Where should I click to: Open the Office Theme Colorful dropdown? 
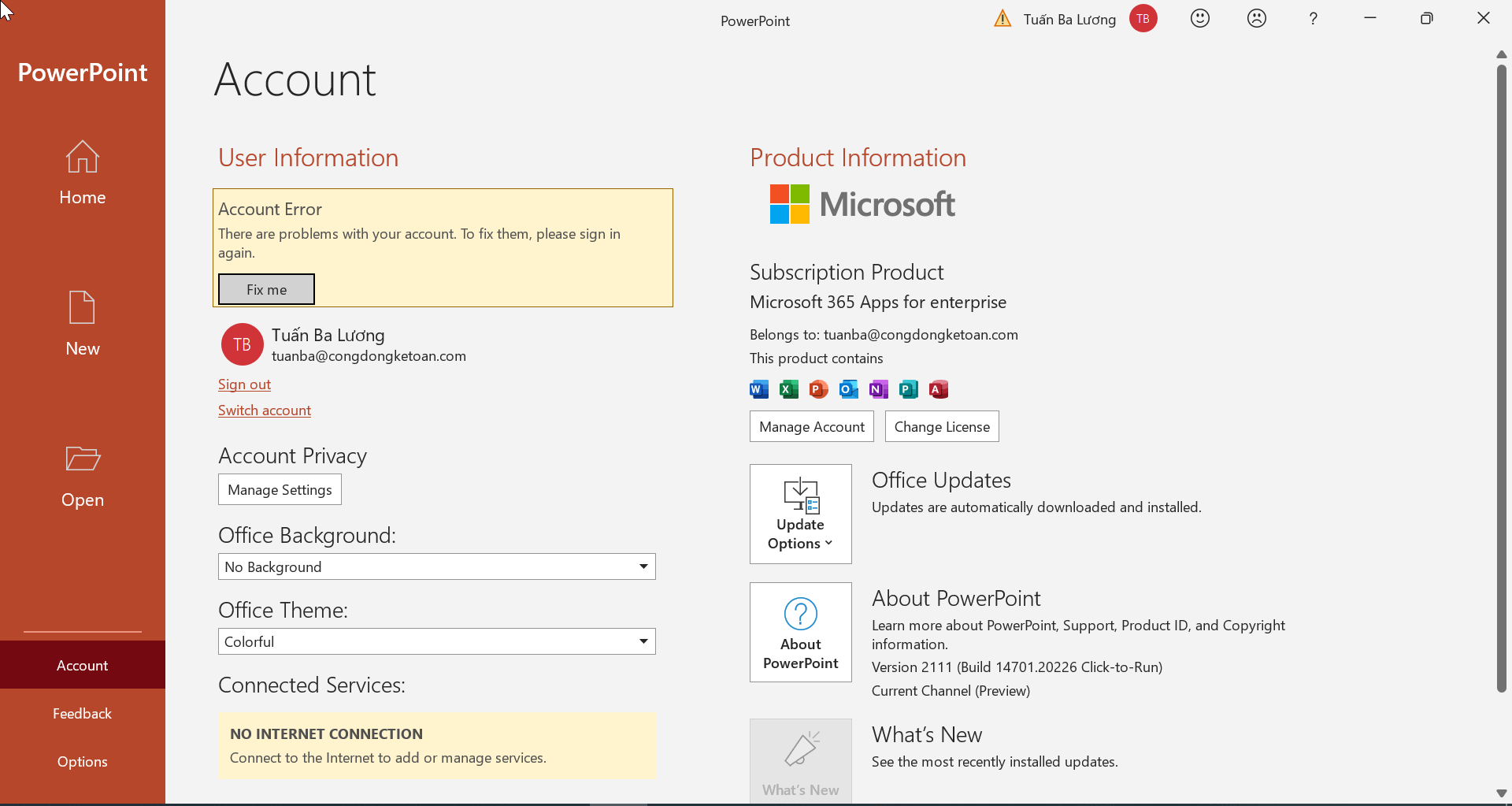(437, 641)
